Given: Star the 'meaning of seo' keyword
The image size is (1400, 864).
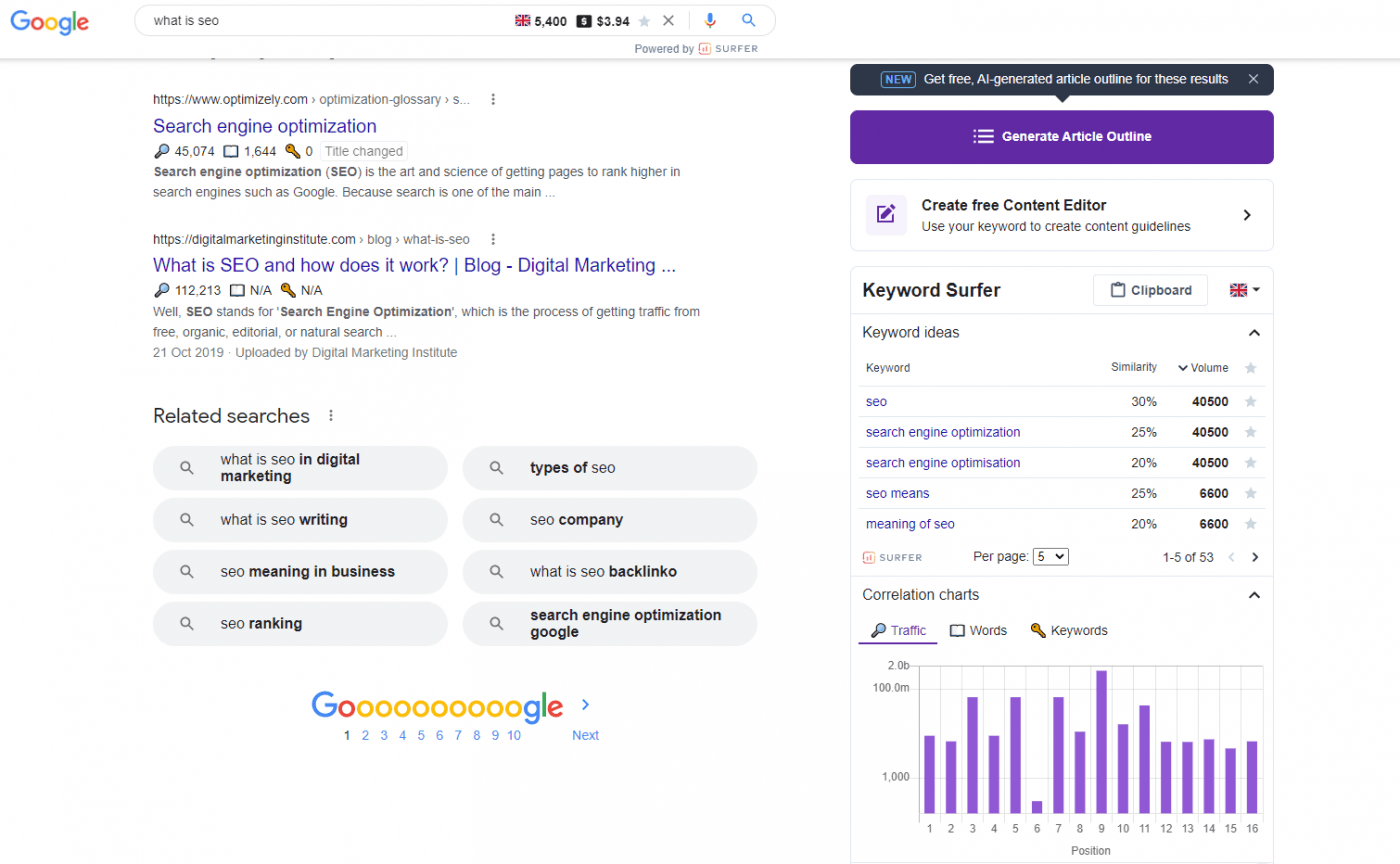Looking at the screenshot, I should pyautogui.click(x=1250, y=524).
